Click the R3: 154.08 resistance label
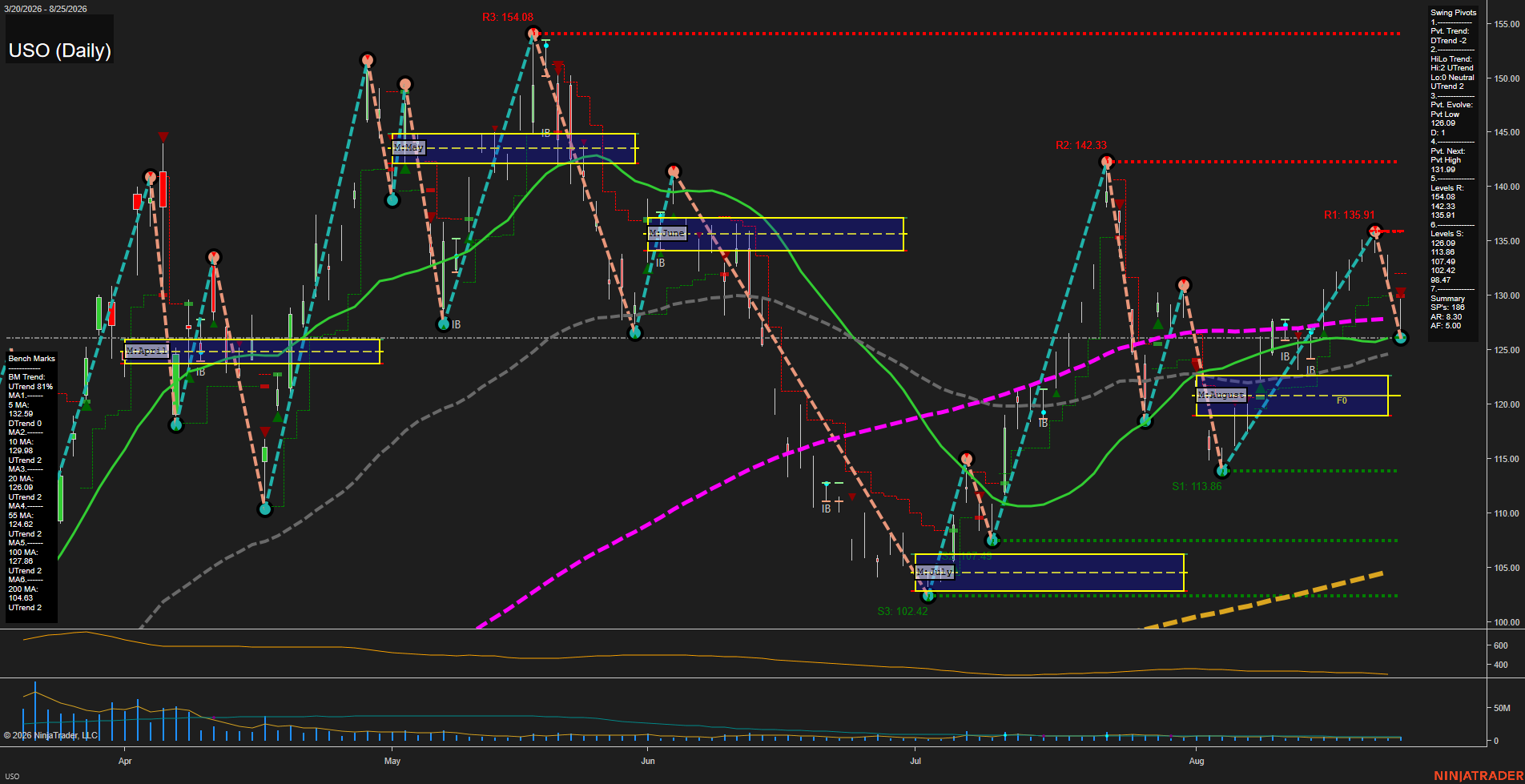Viewport: 1525px width, 784px height. pyautogui.click(x=508, y=17)
